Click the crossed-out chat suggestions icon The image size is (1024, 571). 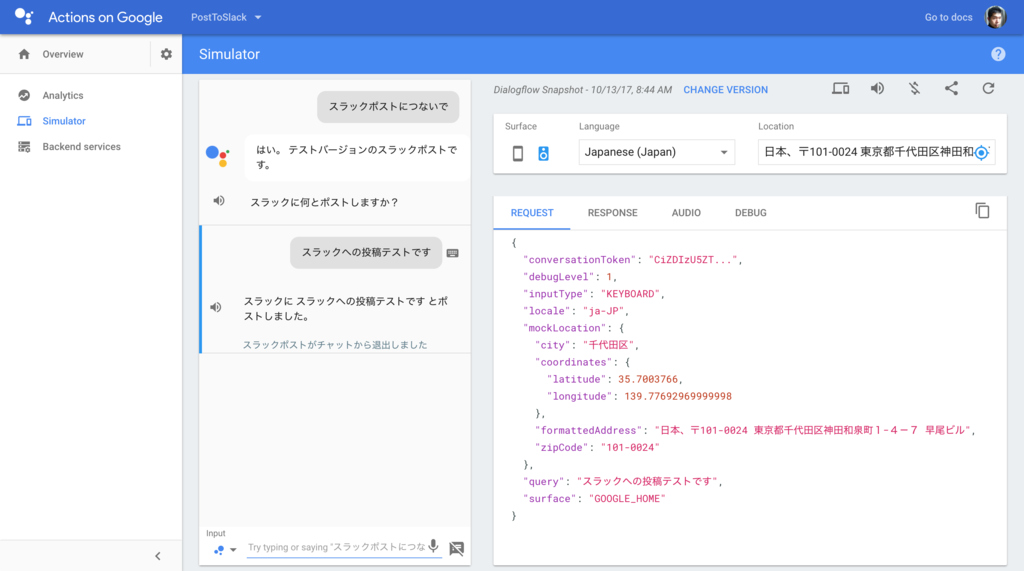(x=456, y=548)
